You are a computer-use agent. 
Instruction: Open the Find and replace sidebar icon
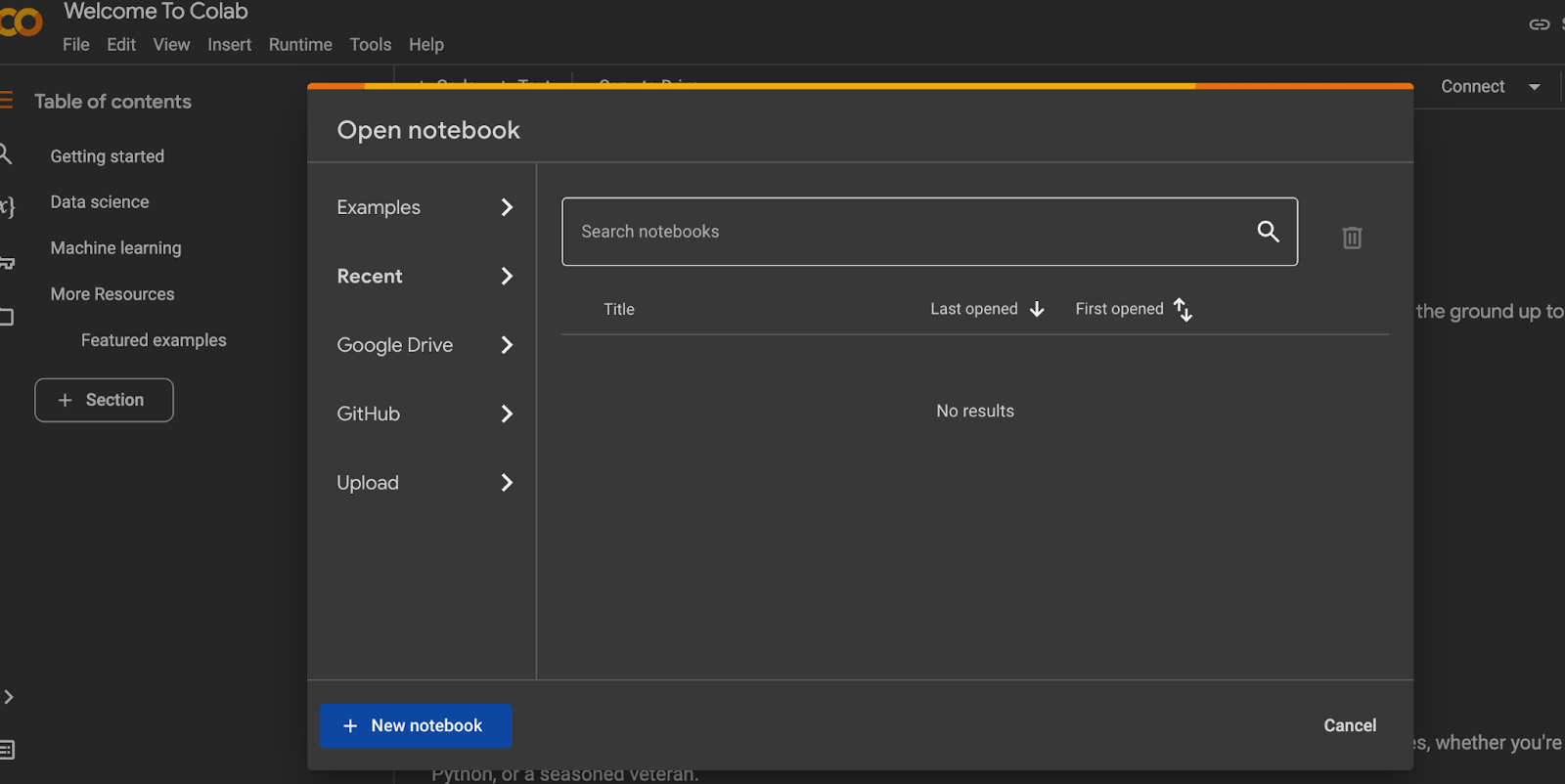pos(6,153)
